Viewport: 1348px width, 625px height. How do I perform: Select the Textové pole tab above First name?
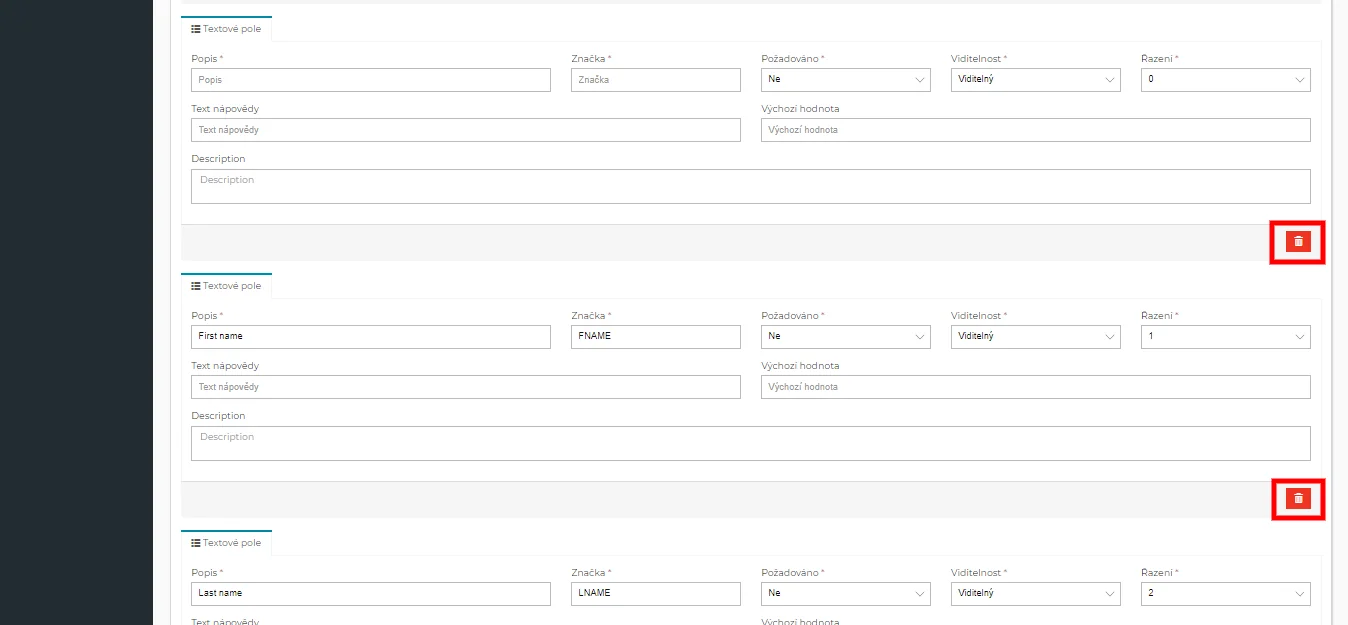226,286
